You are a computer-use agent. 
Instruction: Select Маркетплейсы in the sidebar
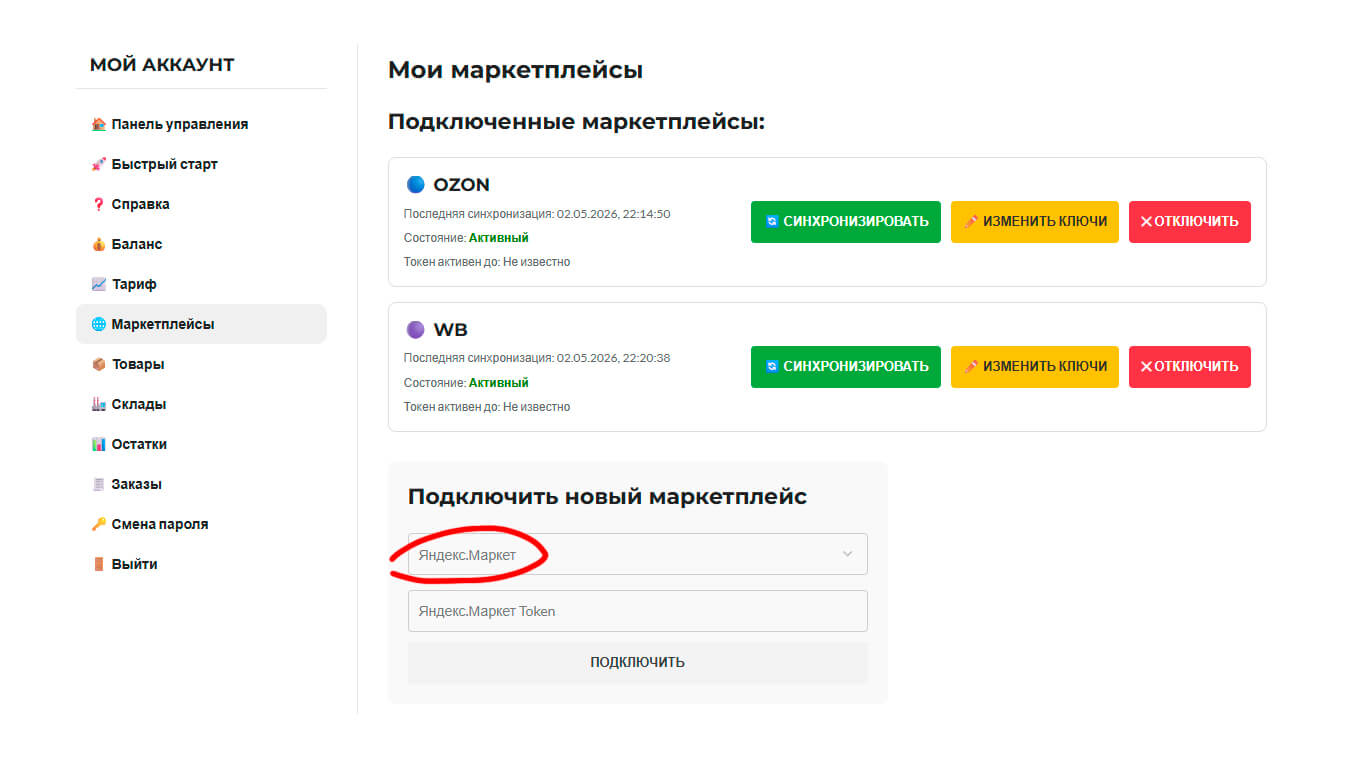point(201,324)
